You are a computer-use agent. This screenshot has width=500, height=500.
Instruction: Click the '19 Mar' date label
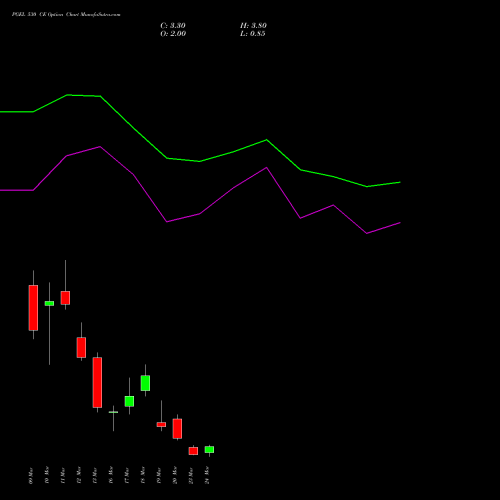[x=159, y=476]
